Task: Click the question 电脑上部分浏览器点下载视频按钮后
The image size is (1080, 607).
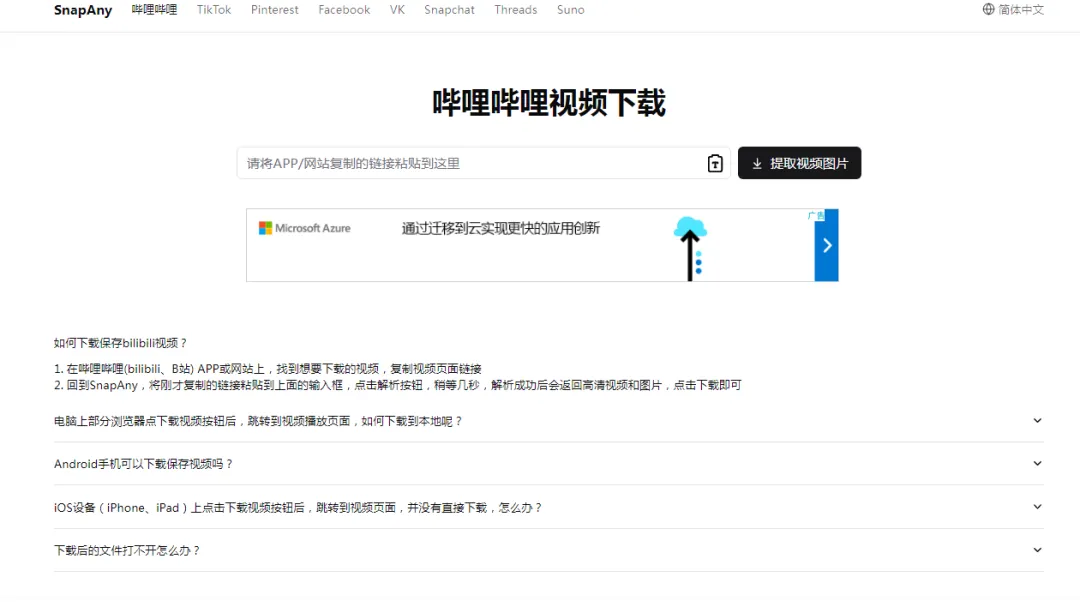Action: 258,421
